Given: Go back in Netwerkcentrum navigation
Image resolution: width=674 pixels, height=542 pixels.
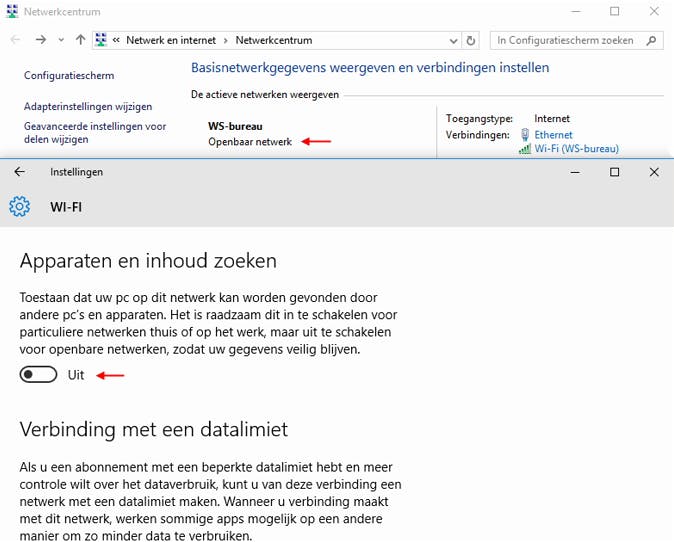Looking at the screenshot, I should (x=15, y=40).
